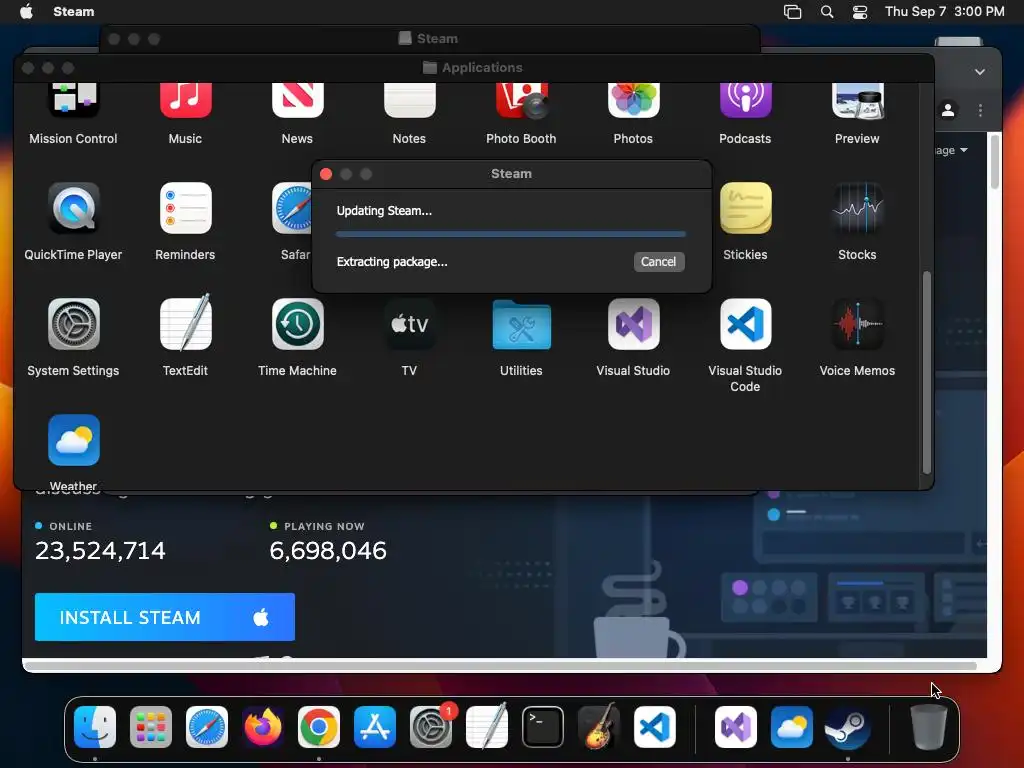Open Launchpad from the Dock

pyautogui.click(x=151, y=727)
